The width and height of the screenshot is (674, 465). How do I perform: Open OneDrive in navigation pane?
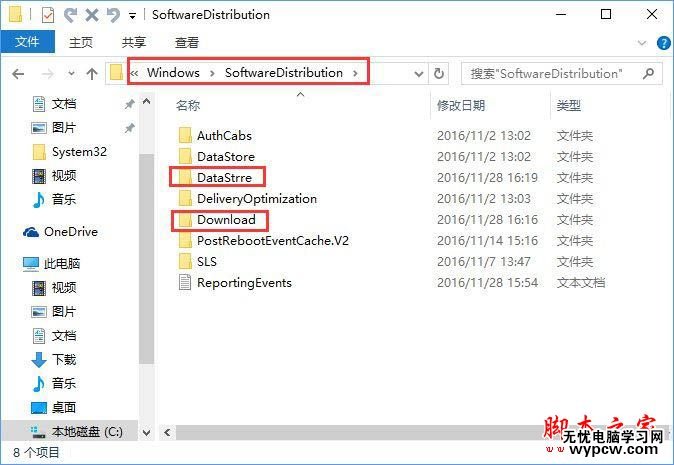click(x=71, y=232)
